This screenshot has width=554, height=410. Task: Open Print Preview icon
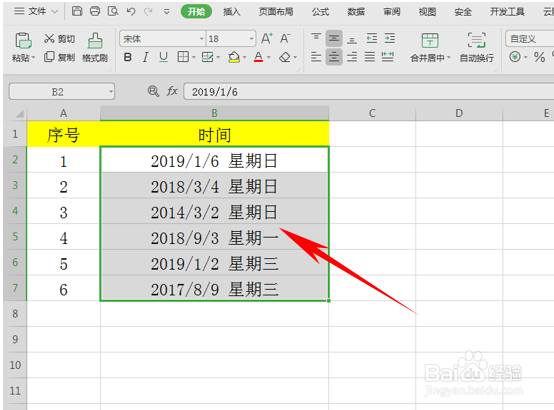tap(113, 11)
